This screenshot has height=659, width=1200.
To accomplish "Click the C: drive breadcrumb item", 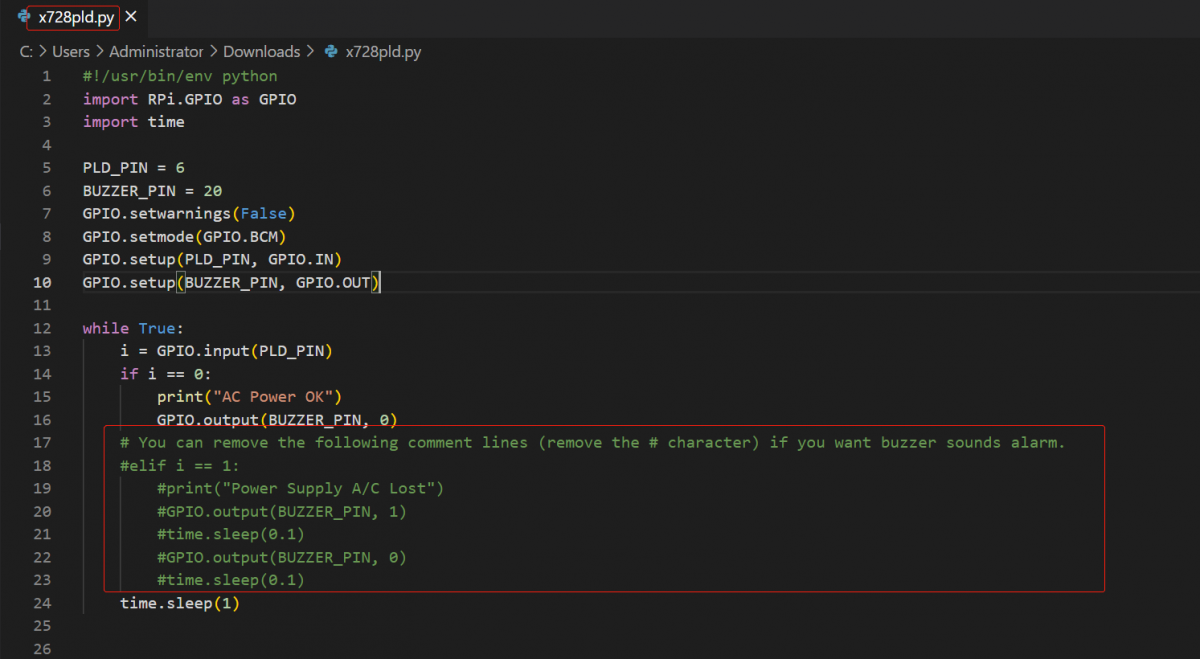I will coord(24,51).
